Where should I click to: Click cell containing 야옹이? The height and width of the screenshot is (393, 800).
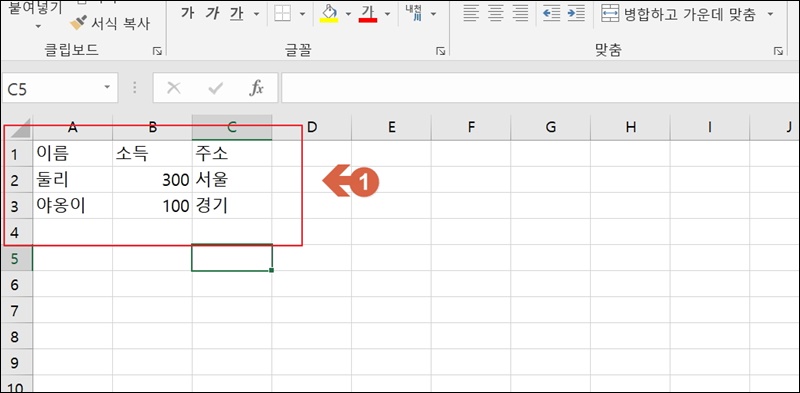coord(72,206)
